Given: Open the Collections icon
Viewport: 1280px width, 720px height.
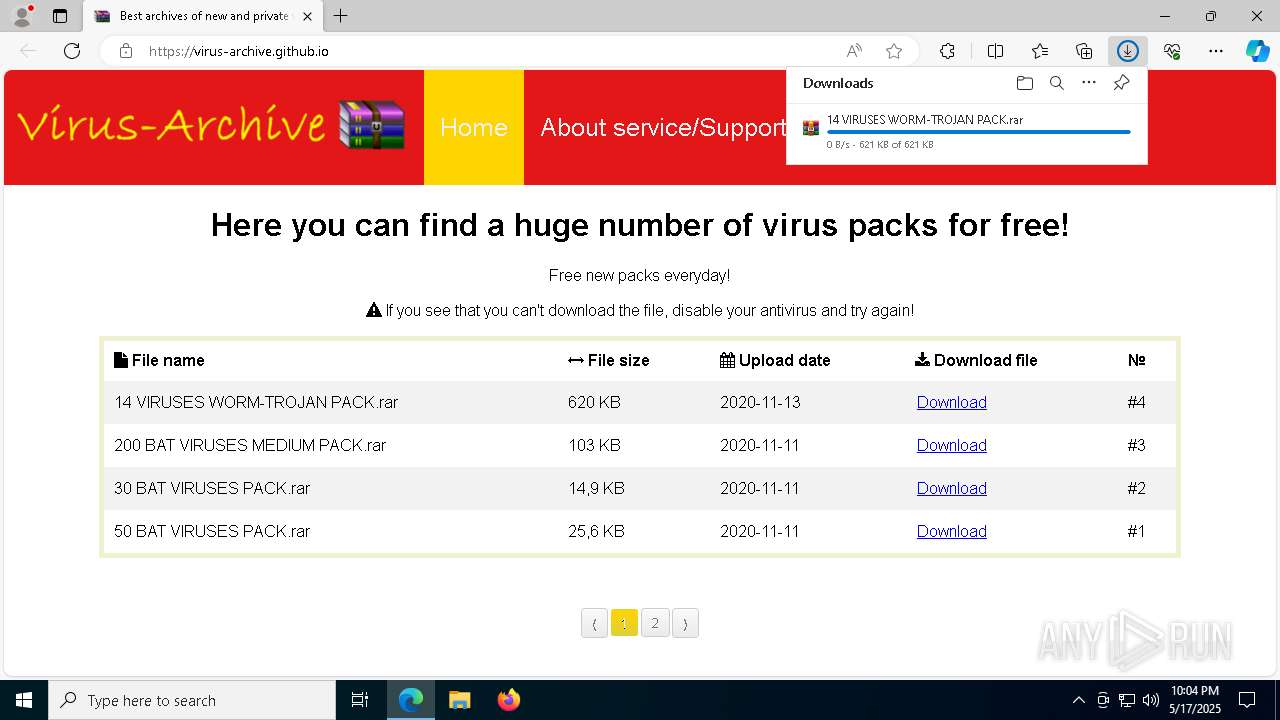Looking at the screenshot, I should 1084,51.
